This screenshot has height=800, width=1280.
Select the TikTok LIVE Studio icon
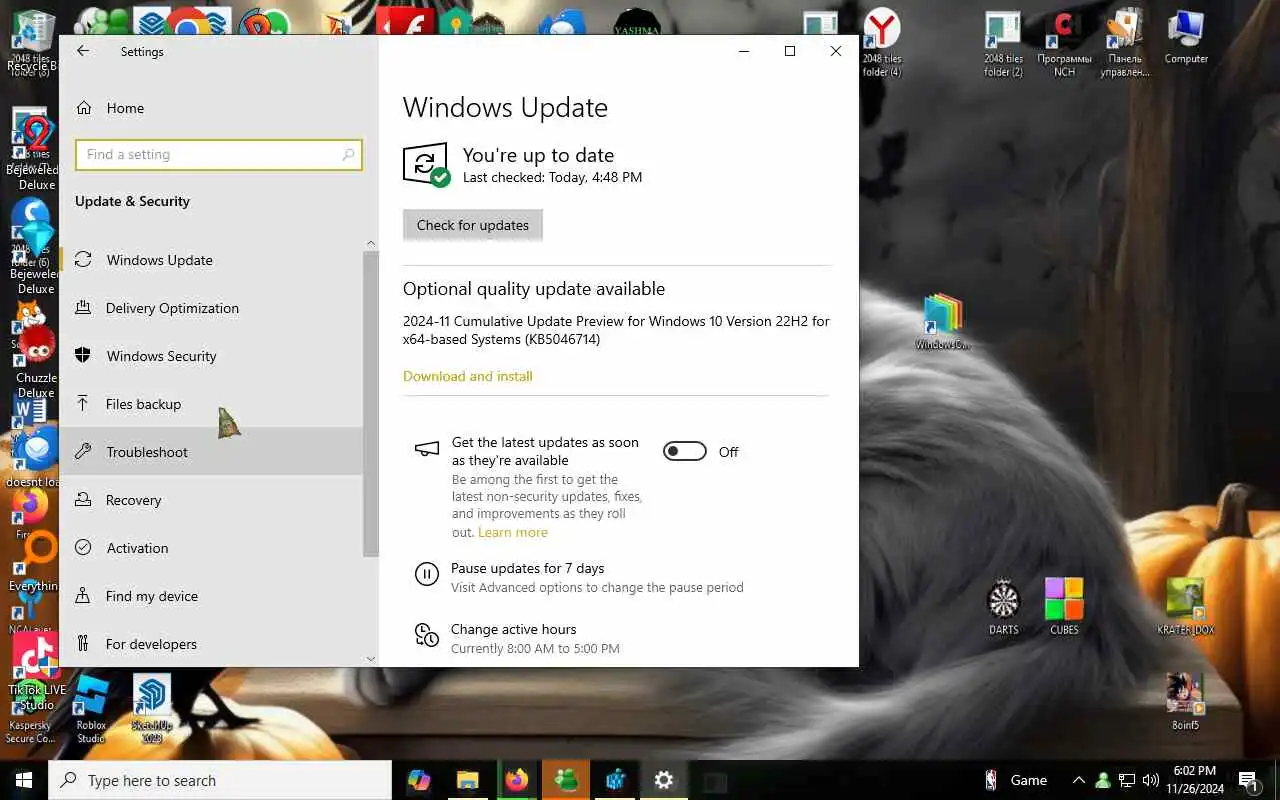pos(37,672)
